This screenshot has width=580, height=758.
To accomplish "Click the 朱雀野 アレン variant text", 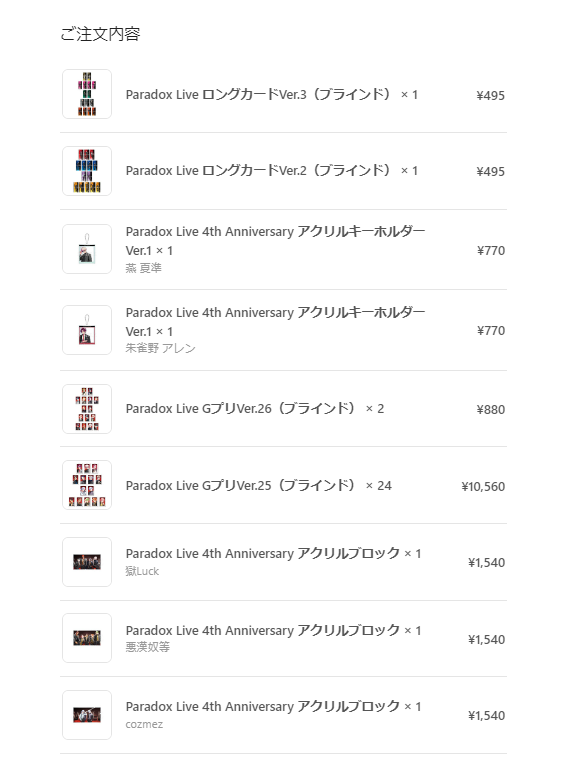I will point(160,348).
